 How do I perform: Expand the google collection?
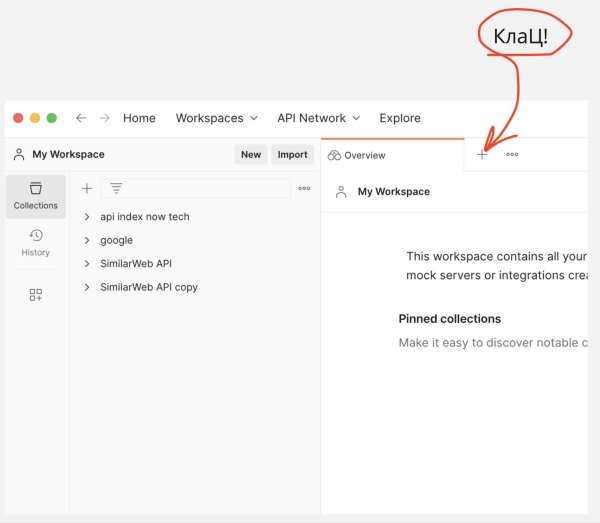[x=87, y=241]
